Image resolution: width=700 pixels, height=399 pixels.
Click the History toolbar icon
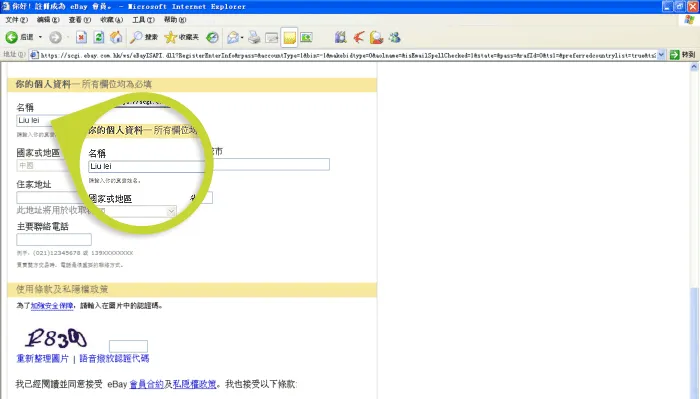point(212,37)
